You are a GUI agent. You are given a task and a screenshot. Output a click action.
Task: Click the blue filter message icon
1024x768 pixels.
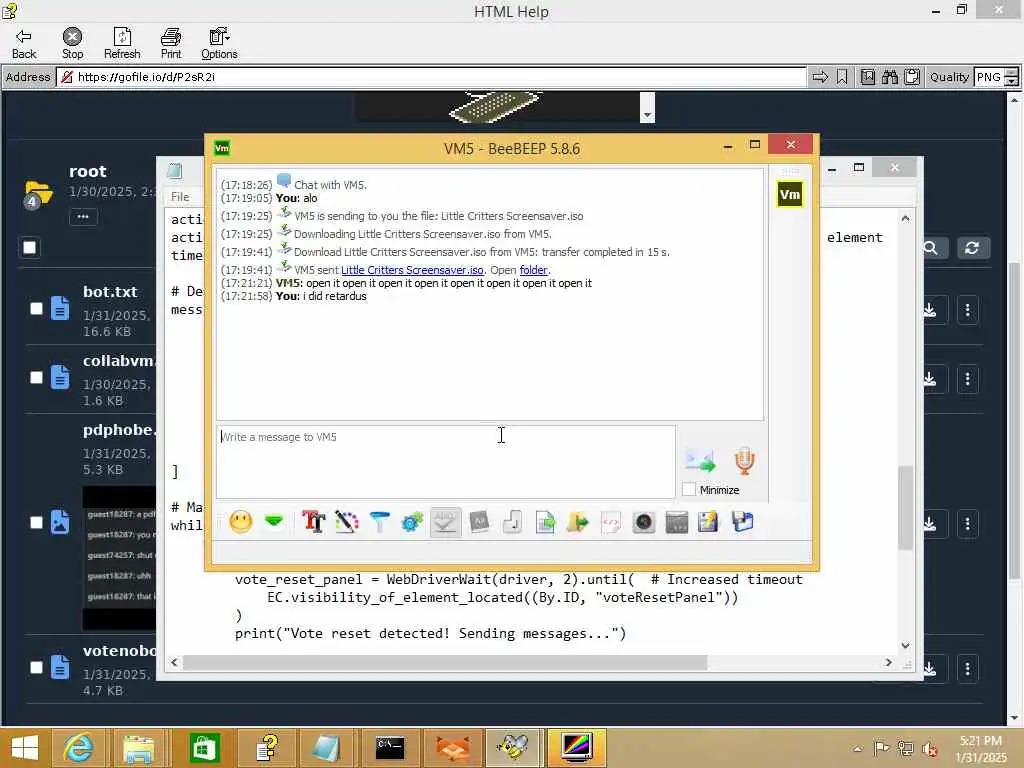[379, 522]
